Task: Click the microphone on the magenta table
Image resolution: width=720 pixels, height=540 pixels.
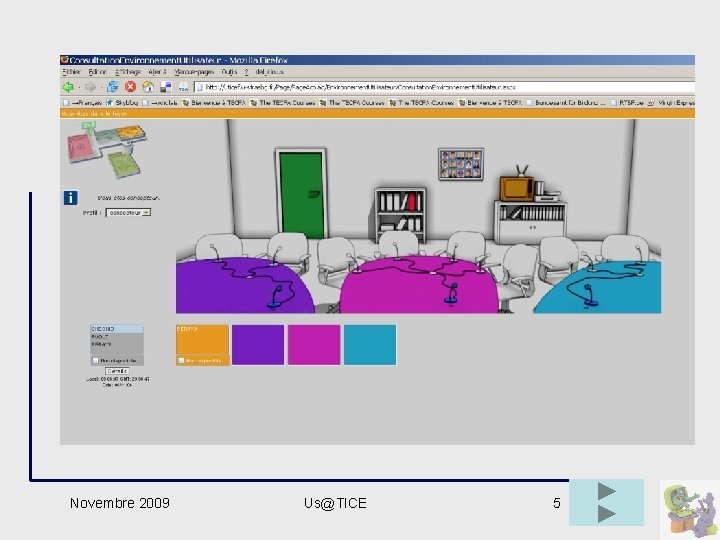Action: point(451,294)
